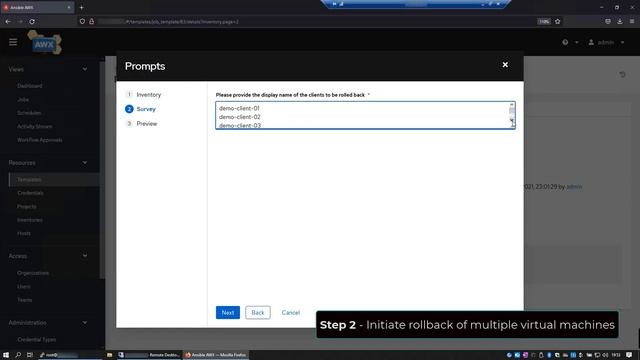640x360 pixels.
Task: Open Credentials in the sidebar
Action: click(x=30, y=193)
